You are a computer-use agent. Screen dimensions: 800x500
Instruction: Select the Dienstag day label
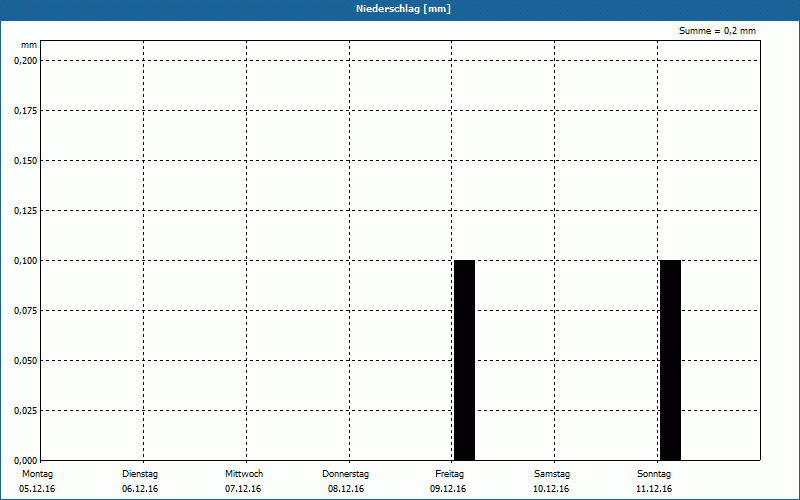(x=140, y=474)
